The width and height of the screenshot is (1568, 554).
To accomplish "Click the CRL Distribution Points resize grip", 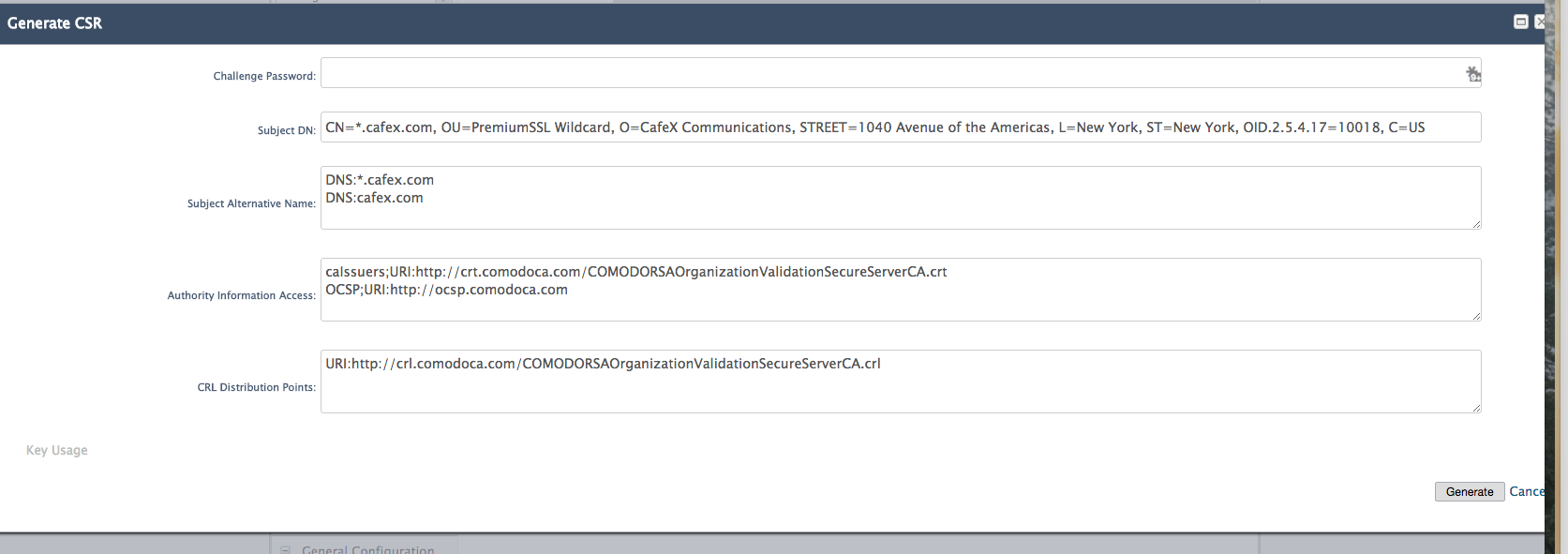I will [x=1476, y=408].
